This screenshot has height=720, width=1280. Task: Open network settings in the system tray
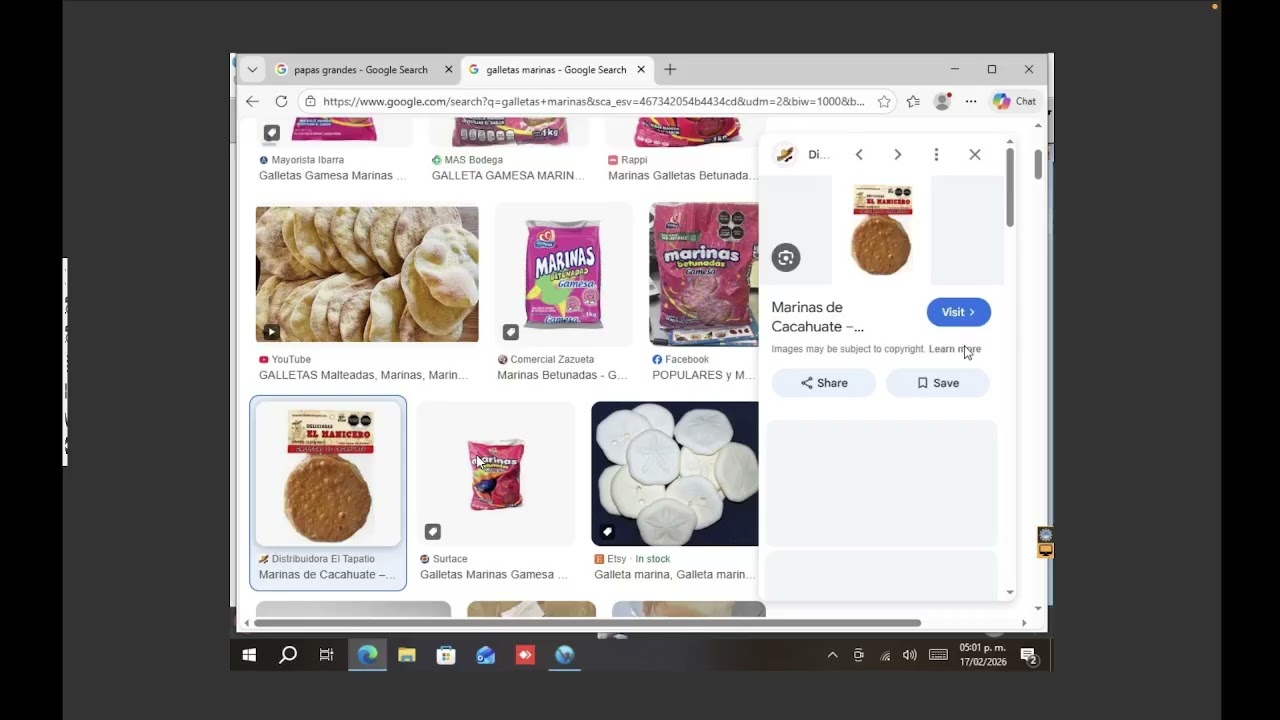885,655
